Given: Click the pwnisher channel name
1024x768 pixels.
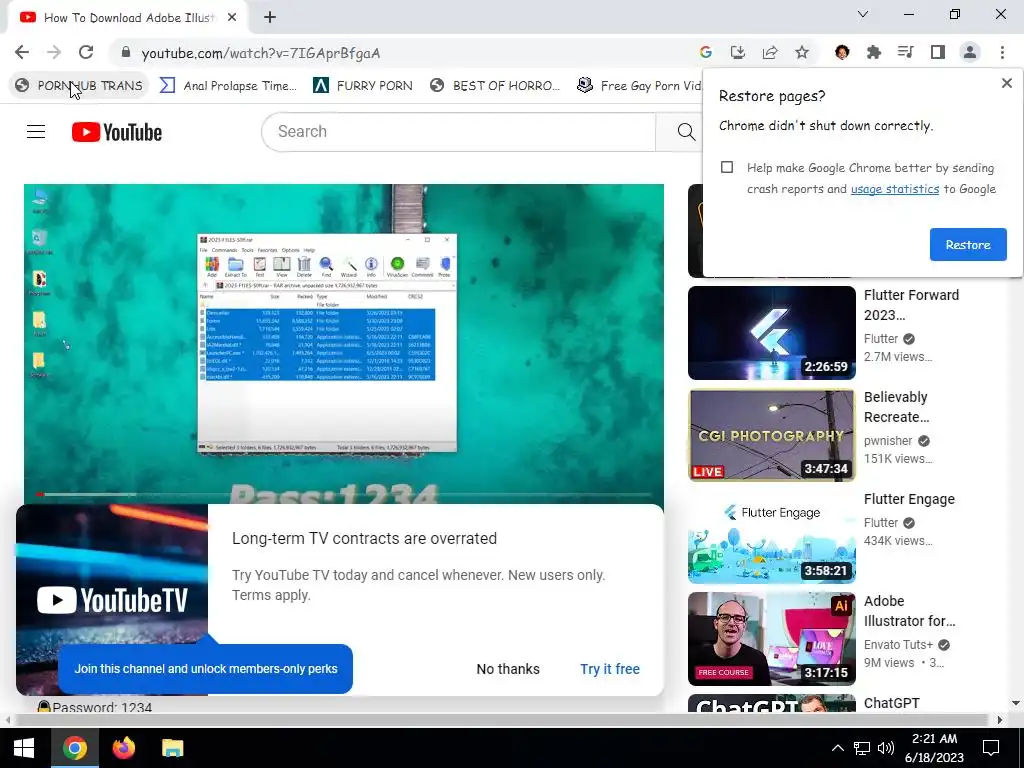Looking at the screenshot, I should click(x=888, y=441).
